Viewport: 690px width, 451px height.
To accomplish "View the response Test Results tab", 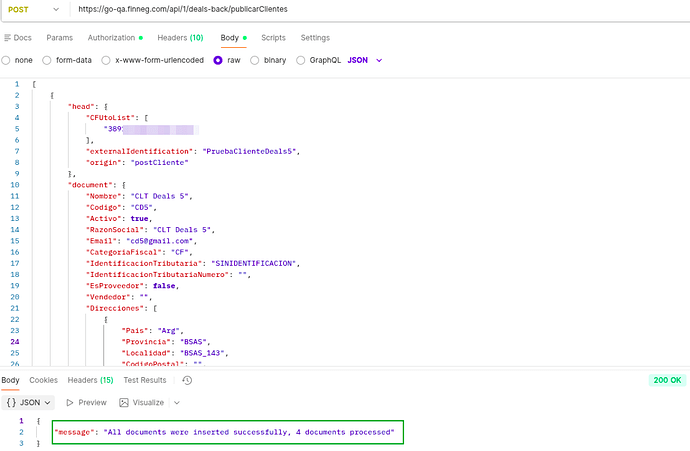I will click(144, 380).
